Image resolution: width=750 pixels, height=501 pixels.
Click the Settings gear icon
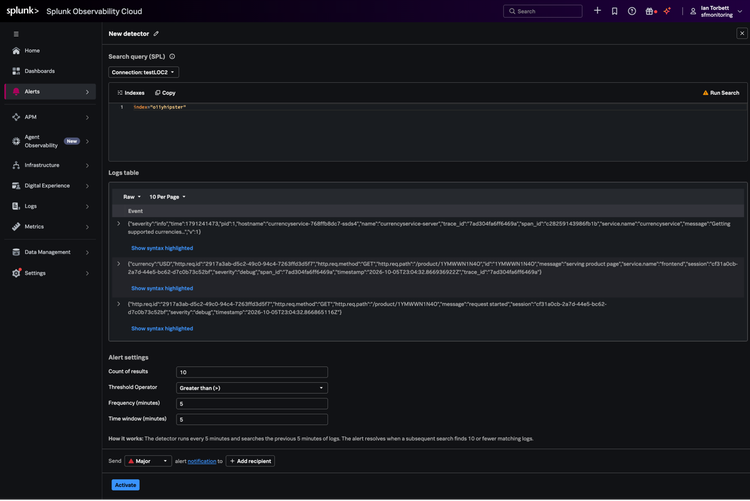(16, 273)
